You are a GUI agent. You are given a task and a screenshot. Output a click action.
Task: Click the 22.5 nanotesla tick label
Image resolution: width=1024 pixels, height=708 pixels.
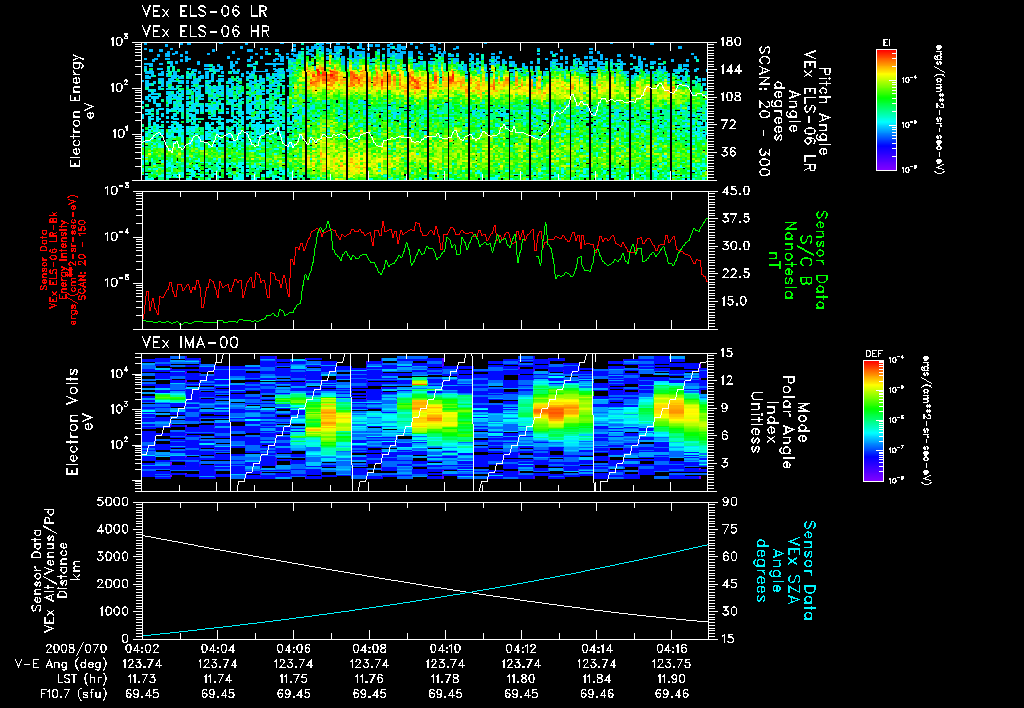(x=735, y=273)
